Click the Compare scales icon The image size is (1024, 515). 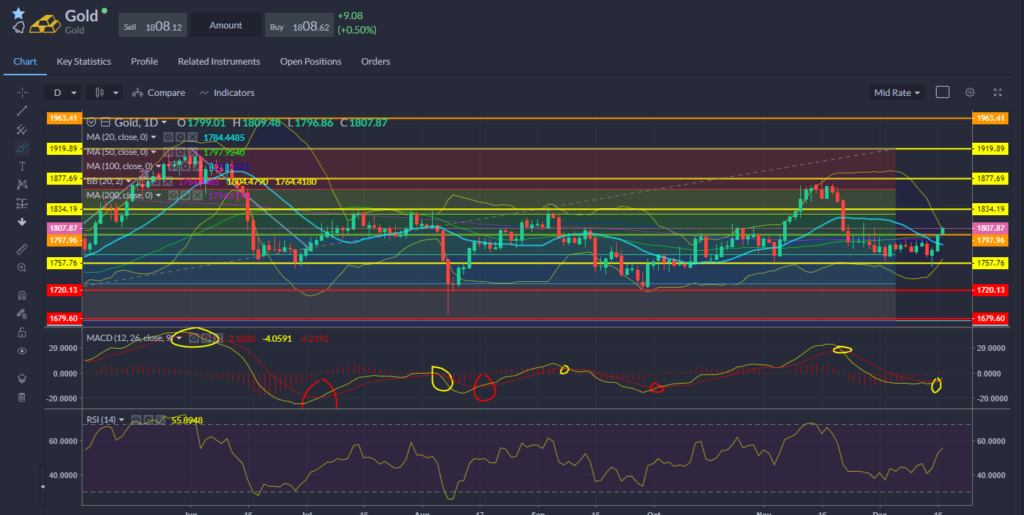(137, 93)
